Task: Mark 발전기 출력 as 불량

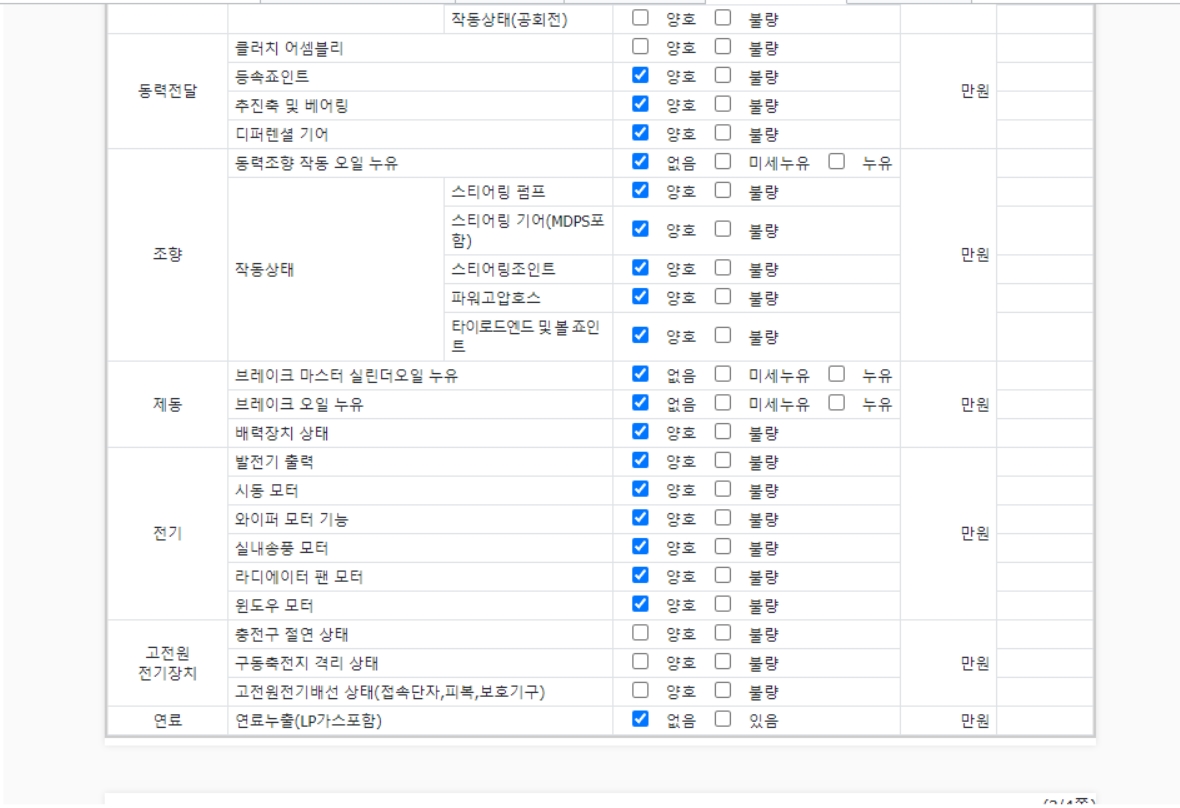Action: click(723, 461)
